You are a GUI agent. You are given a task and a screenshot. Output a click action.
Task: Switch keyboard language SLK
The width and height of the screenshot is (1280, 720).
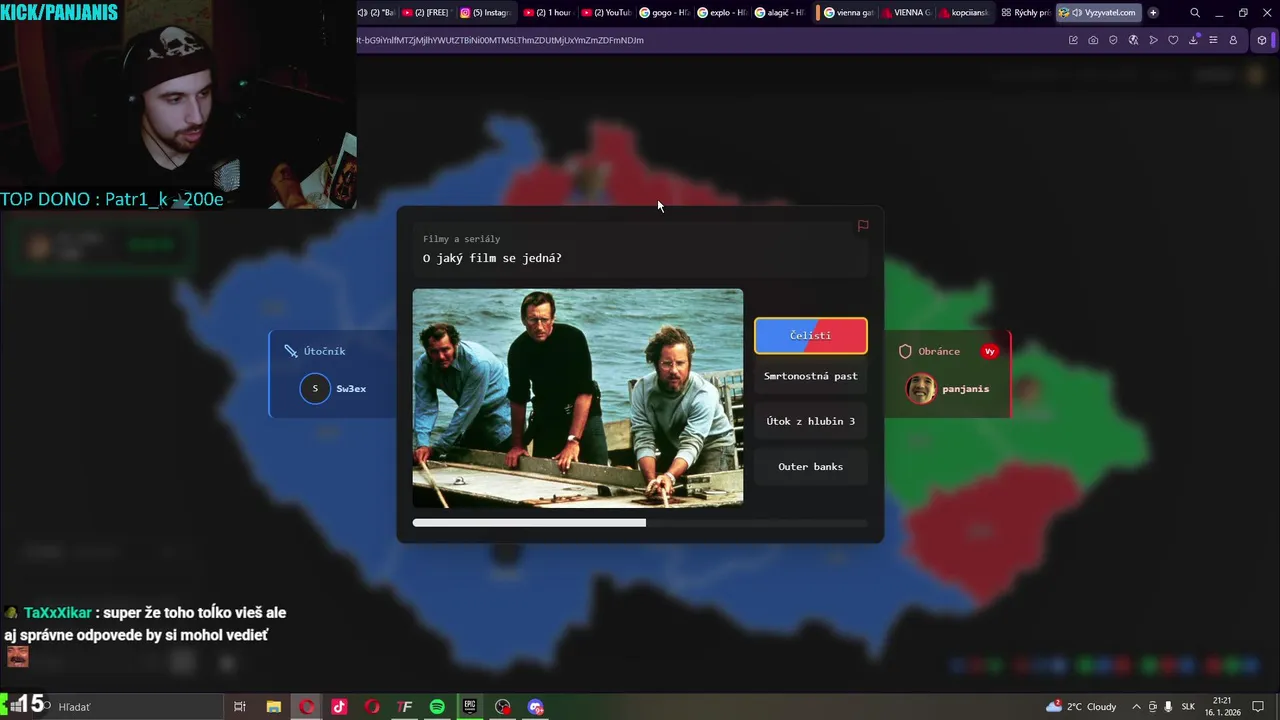click(x=1189, y=707)
